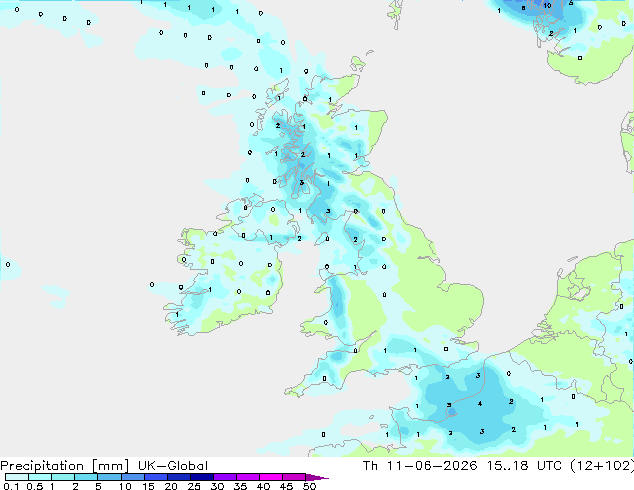Click the "45" legend scale label
Image resolution: width=634 pixels, height=490 pixels.
click(286, 486)
